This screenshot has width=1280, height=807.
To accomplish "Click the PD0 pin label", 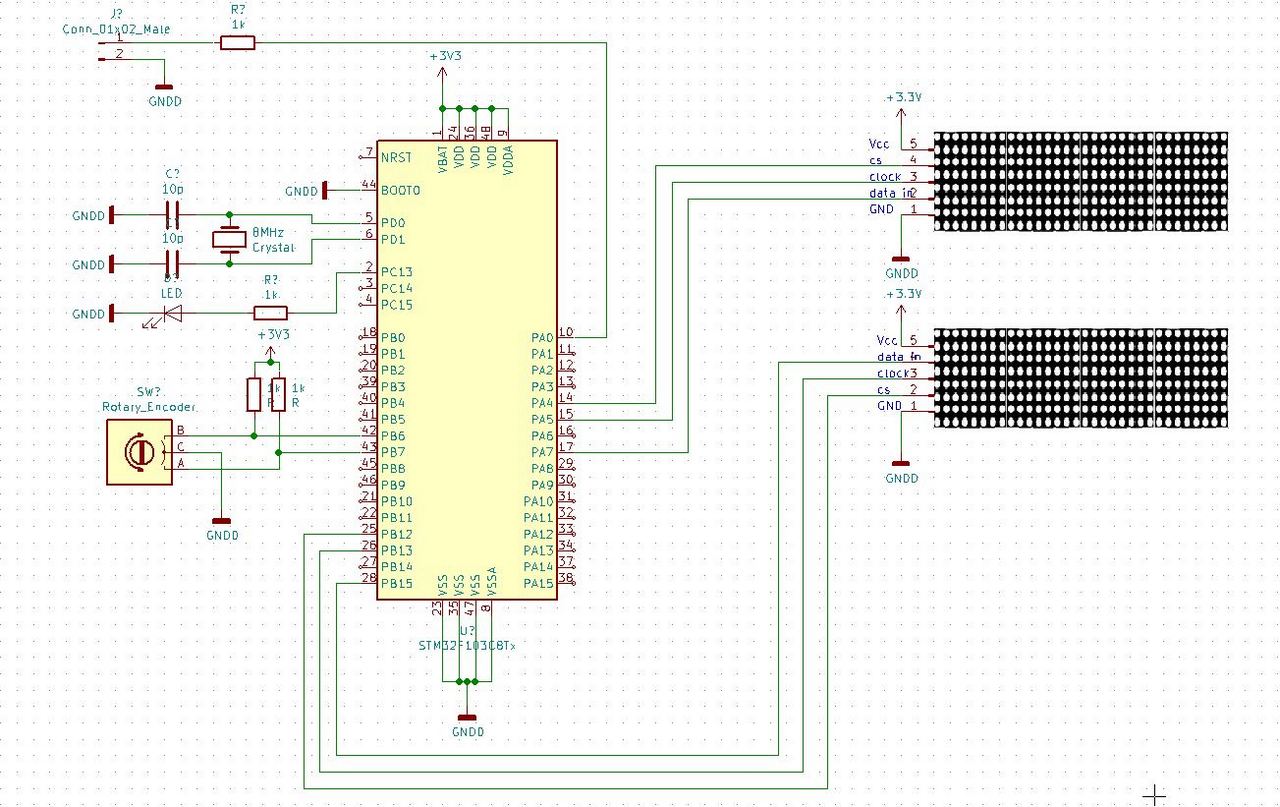I will 392,222.
